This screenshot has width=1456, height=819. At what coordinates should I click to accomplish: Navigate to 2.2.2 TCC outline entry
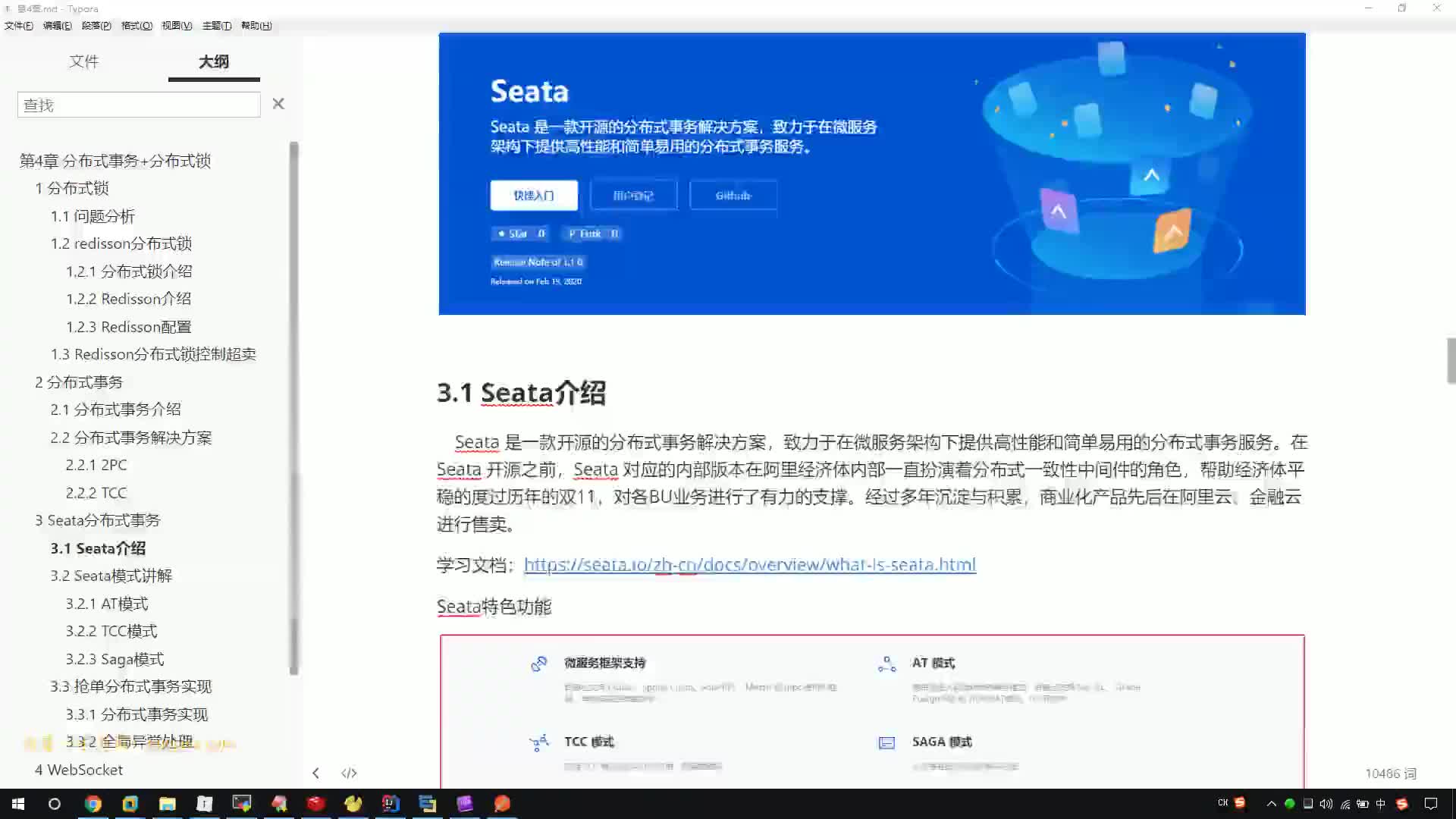pyautogui.click(x=96, y=493)
